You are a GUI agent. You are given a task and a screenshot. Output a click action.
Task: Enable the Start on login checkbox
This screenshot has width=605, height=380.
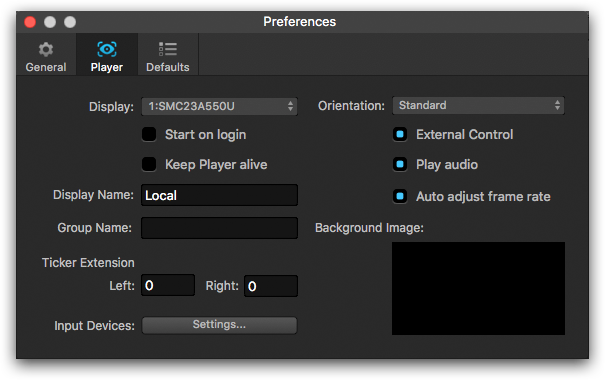click(149, 134)
